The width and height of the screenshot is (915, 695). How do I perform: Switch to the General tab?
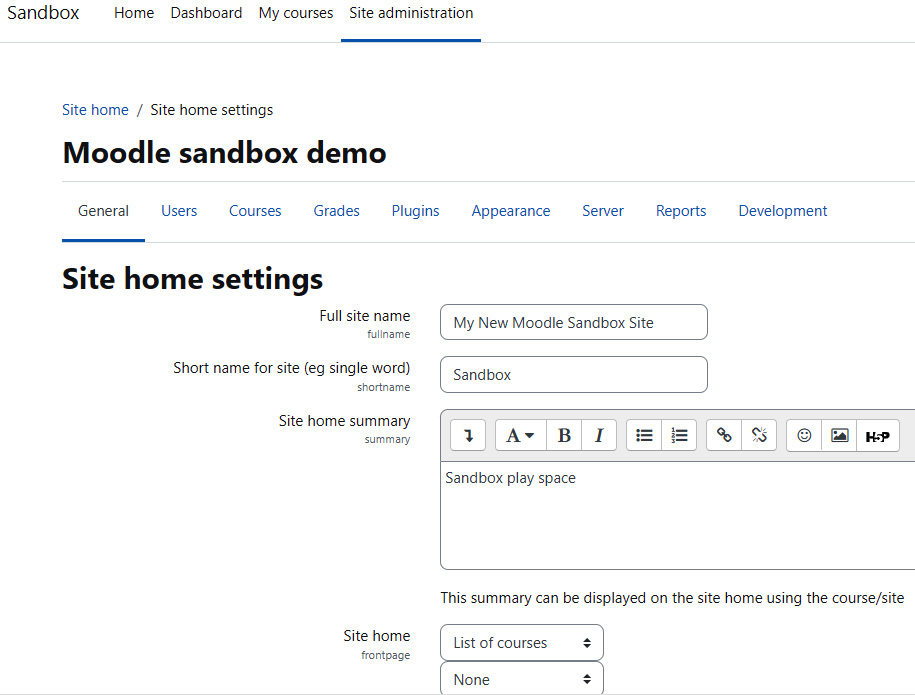(x=103, y=211)
